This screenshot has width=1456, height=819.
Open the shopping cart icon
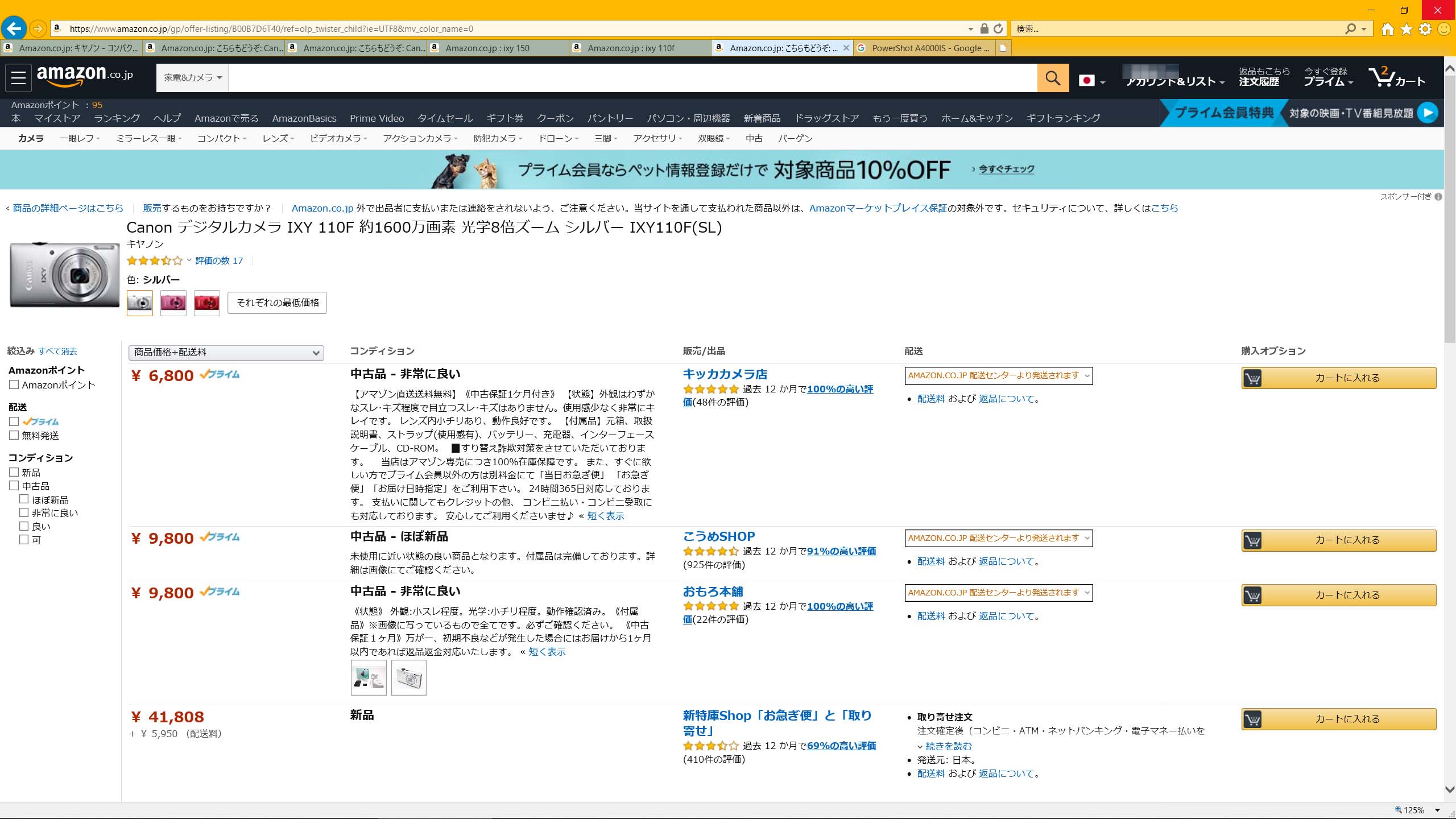tap(1397, 77)
